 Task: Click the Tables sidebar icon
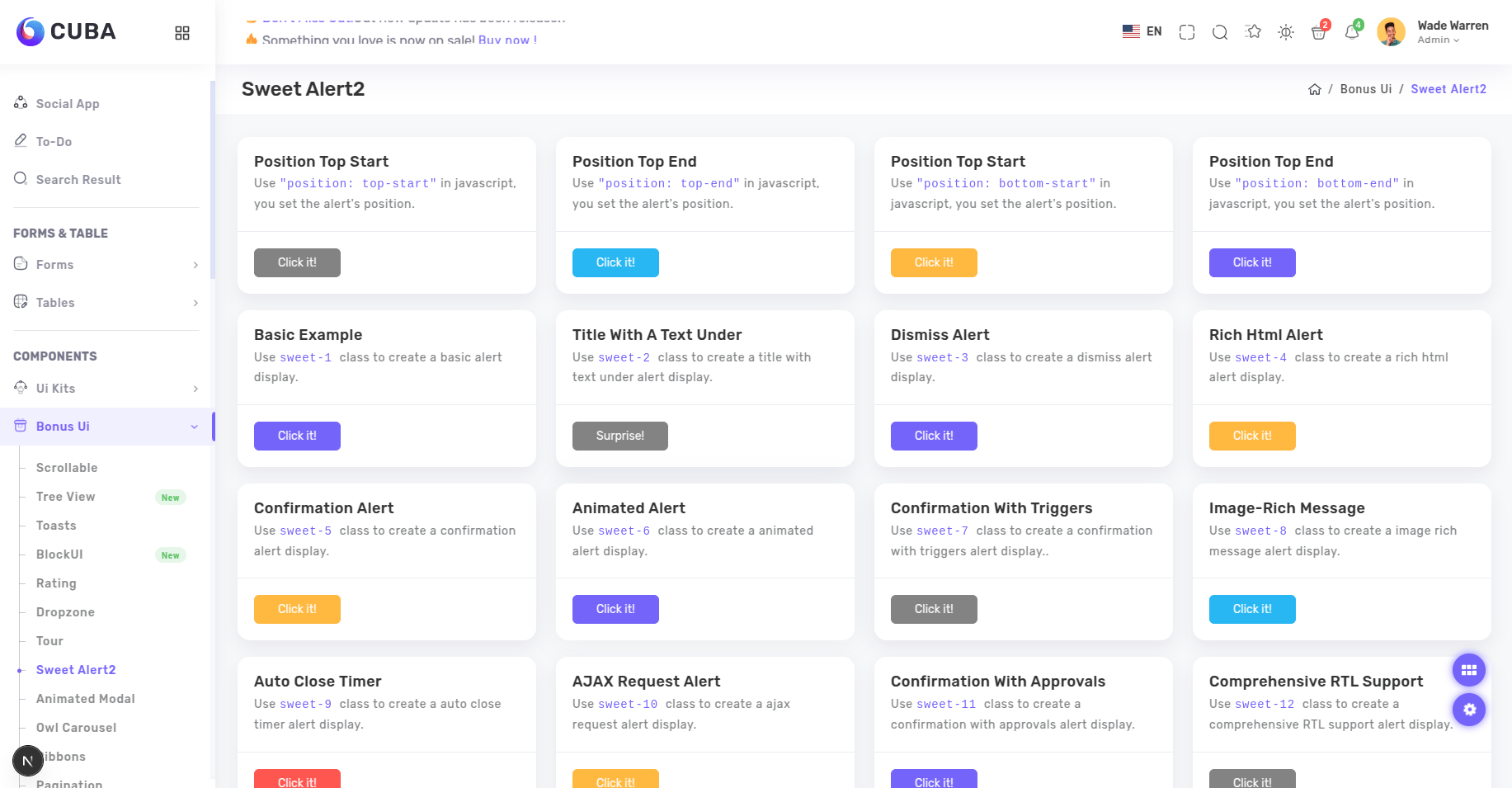[x=21, y=301]
